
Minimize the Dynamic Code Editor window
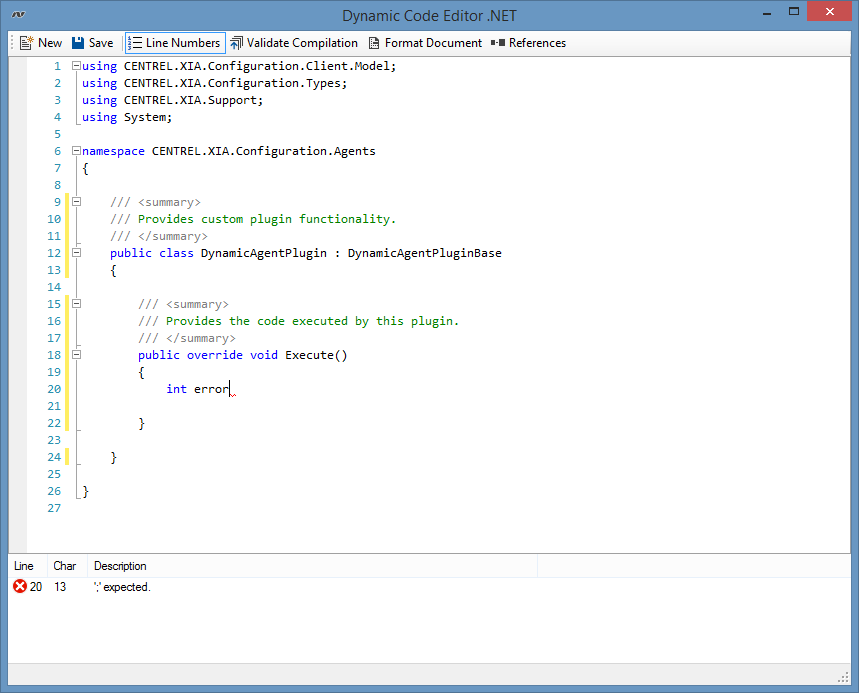click(767, 13)
